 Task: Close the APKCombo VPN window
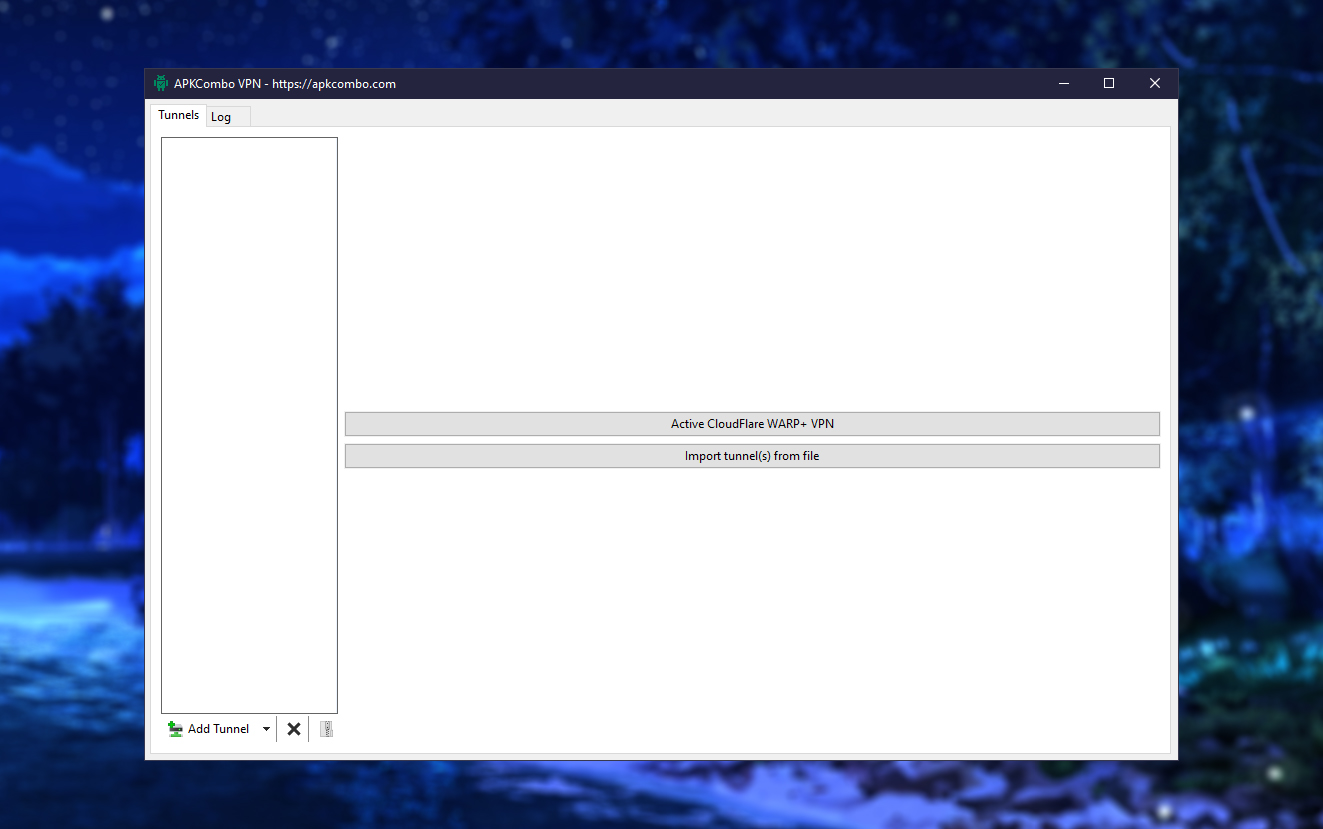click(x=1155, y=83)
